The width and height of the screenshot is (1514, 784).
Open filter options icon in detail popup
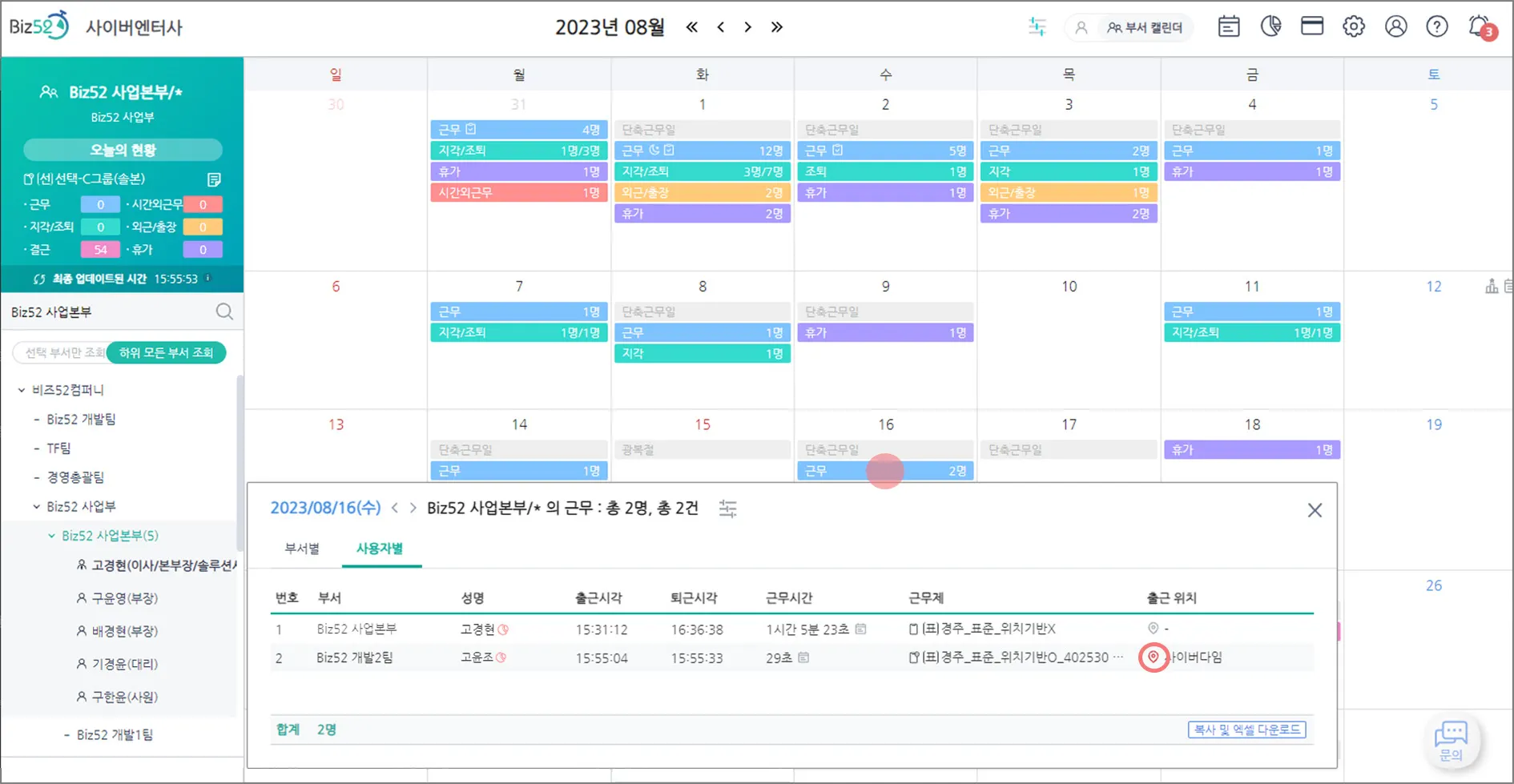[727, 509]
